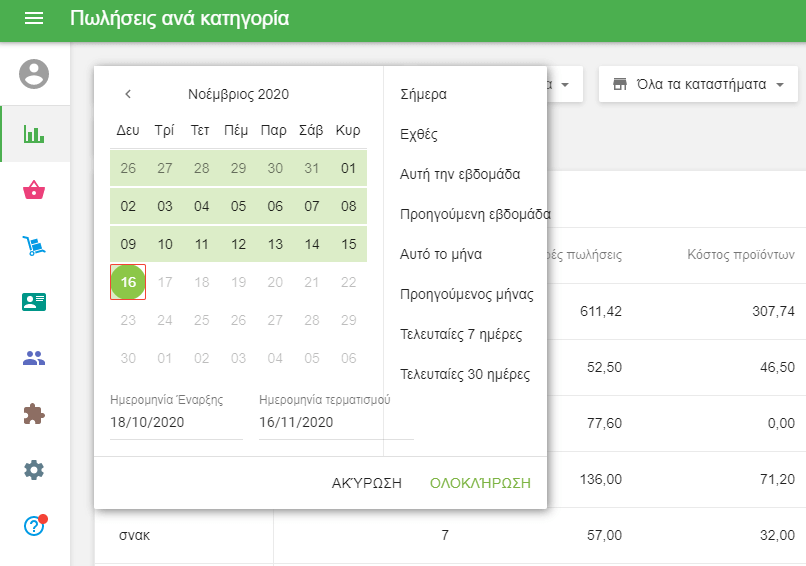Select Τελευταίες 7 ημέρες preset

(461, 334)
